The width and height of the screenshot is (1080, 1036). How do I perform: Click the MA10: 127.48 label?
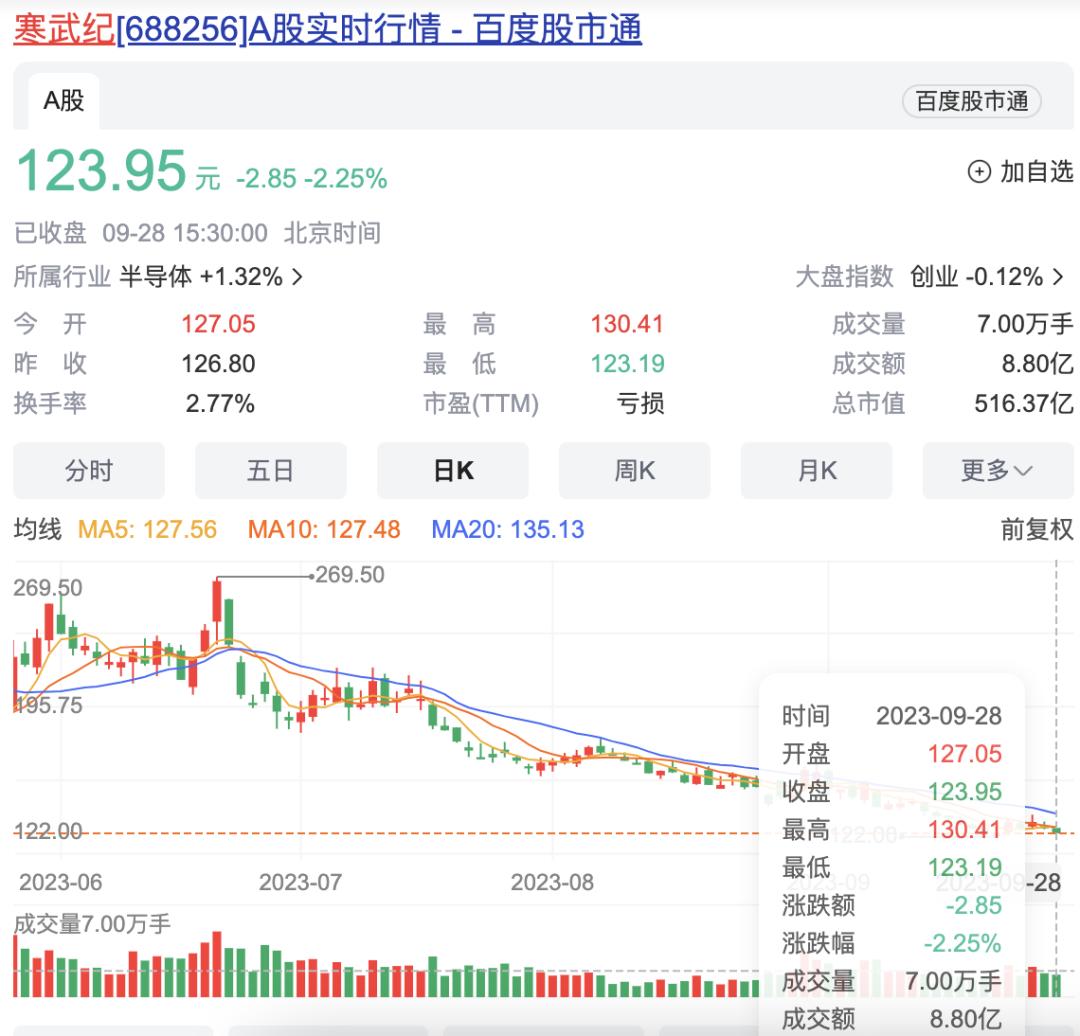tap(324, 530)
